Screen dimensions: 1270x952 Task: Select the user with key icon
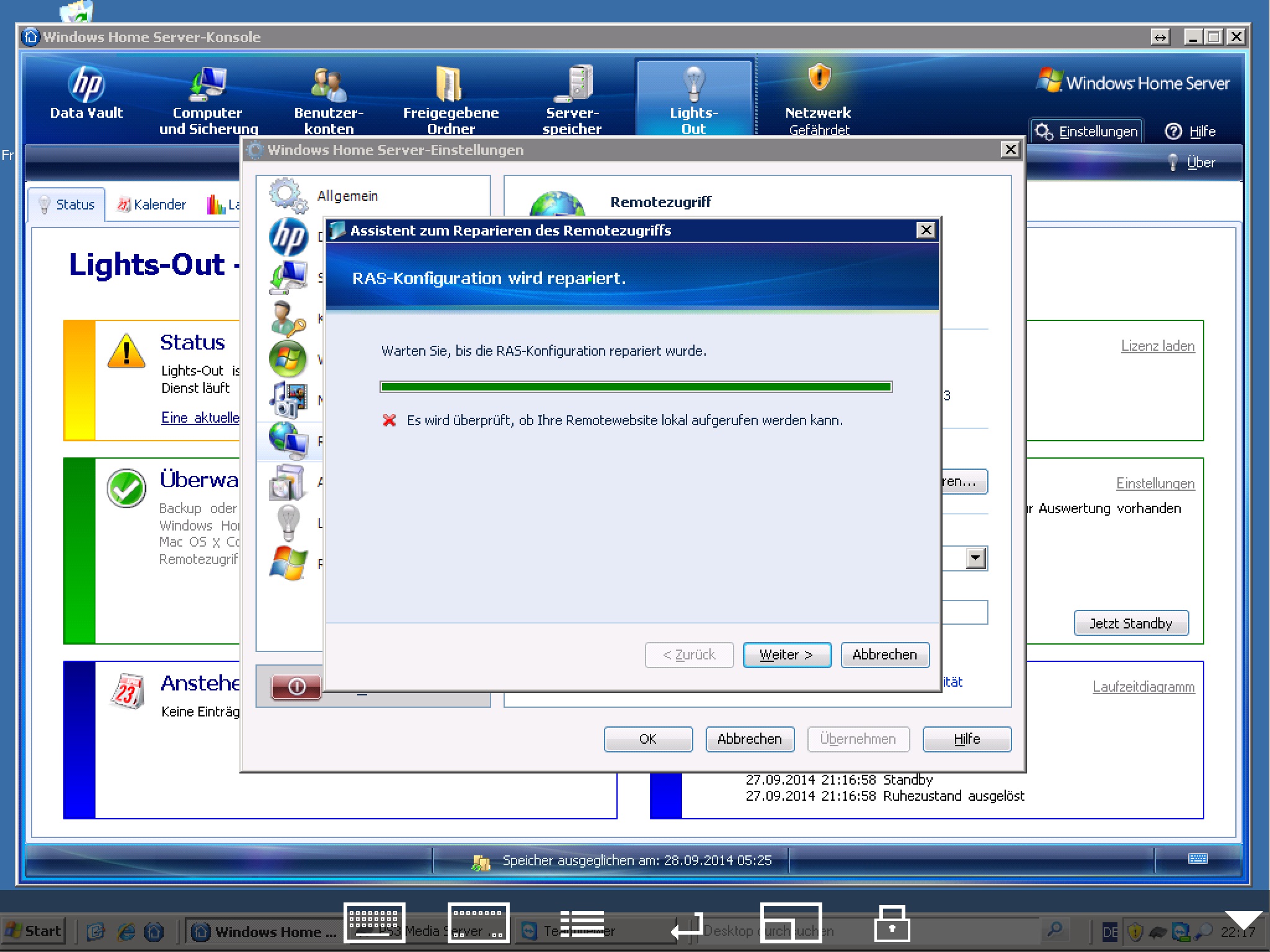pyautogui.click(x=288, y=318)
